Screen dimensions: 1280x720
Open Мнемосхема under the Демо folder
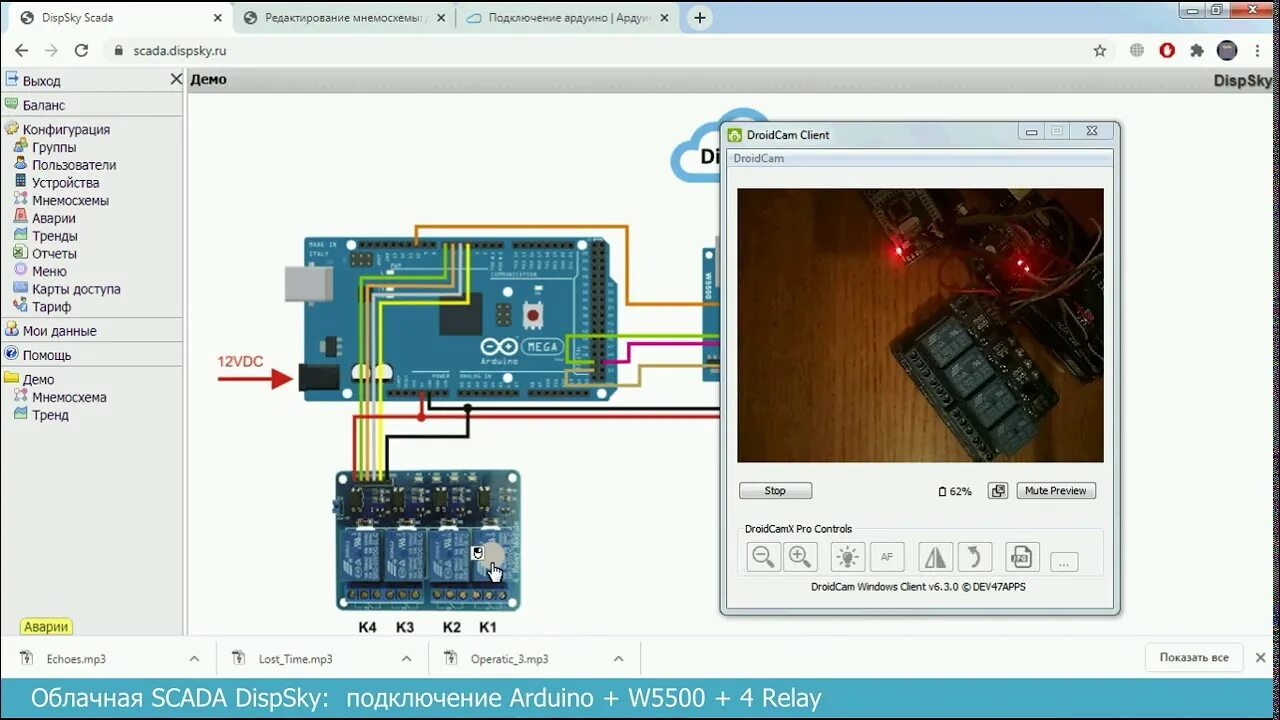tap(69, 397)
